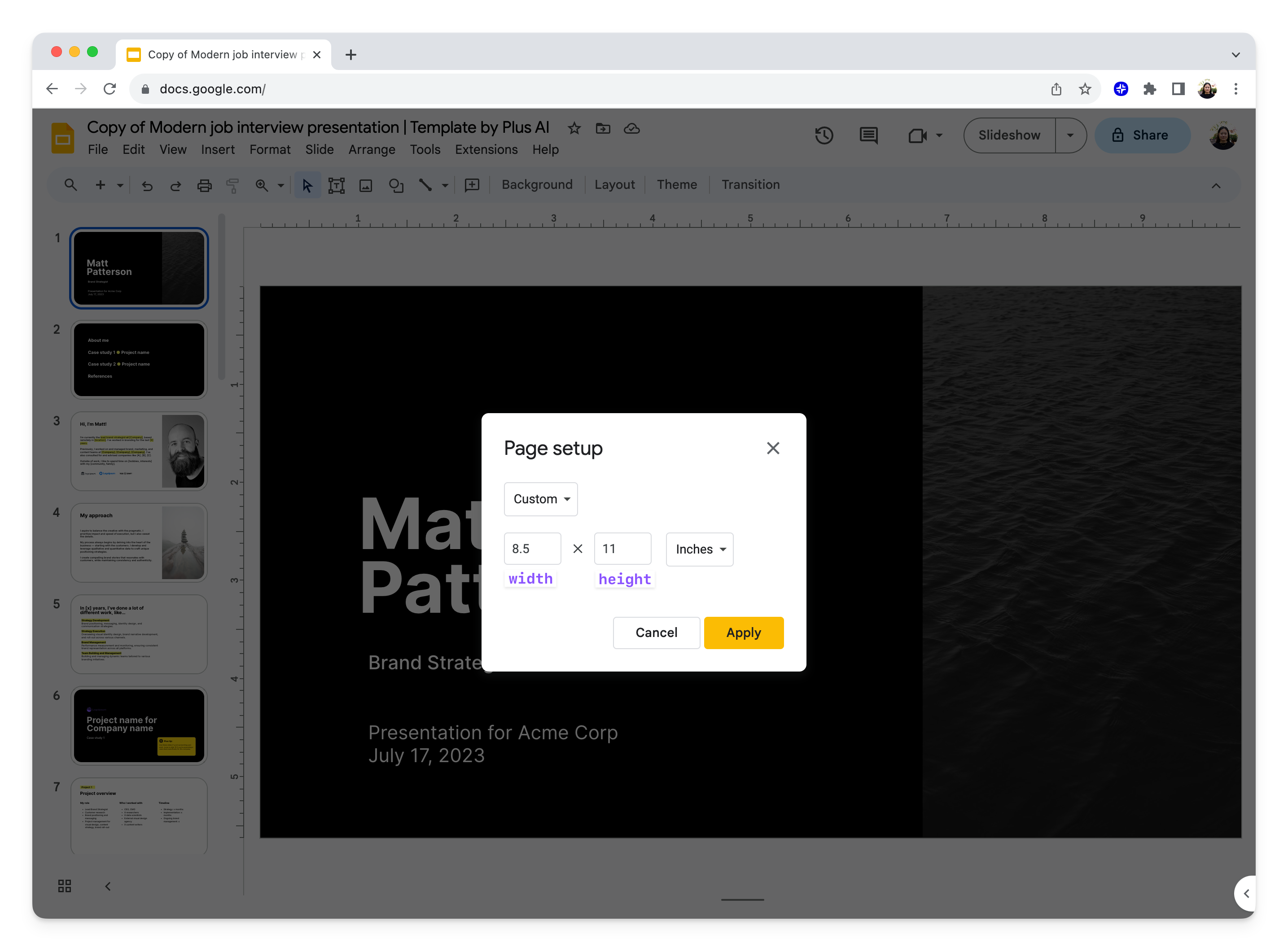The image size is (1288, 951).
Task: Click the Theme toolbar button
Action: pos(676,185)
